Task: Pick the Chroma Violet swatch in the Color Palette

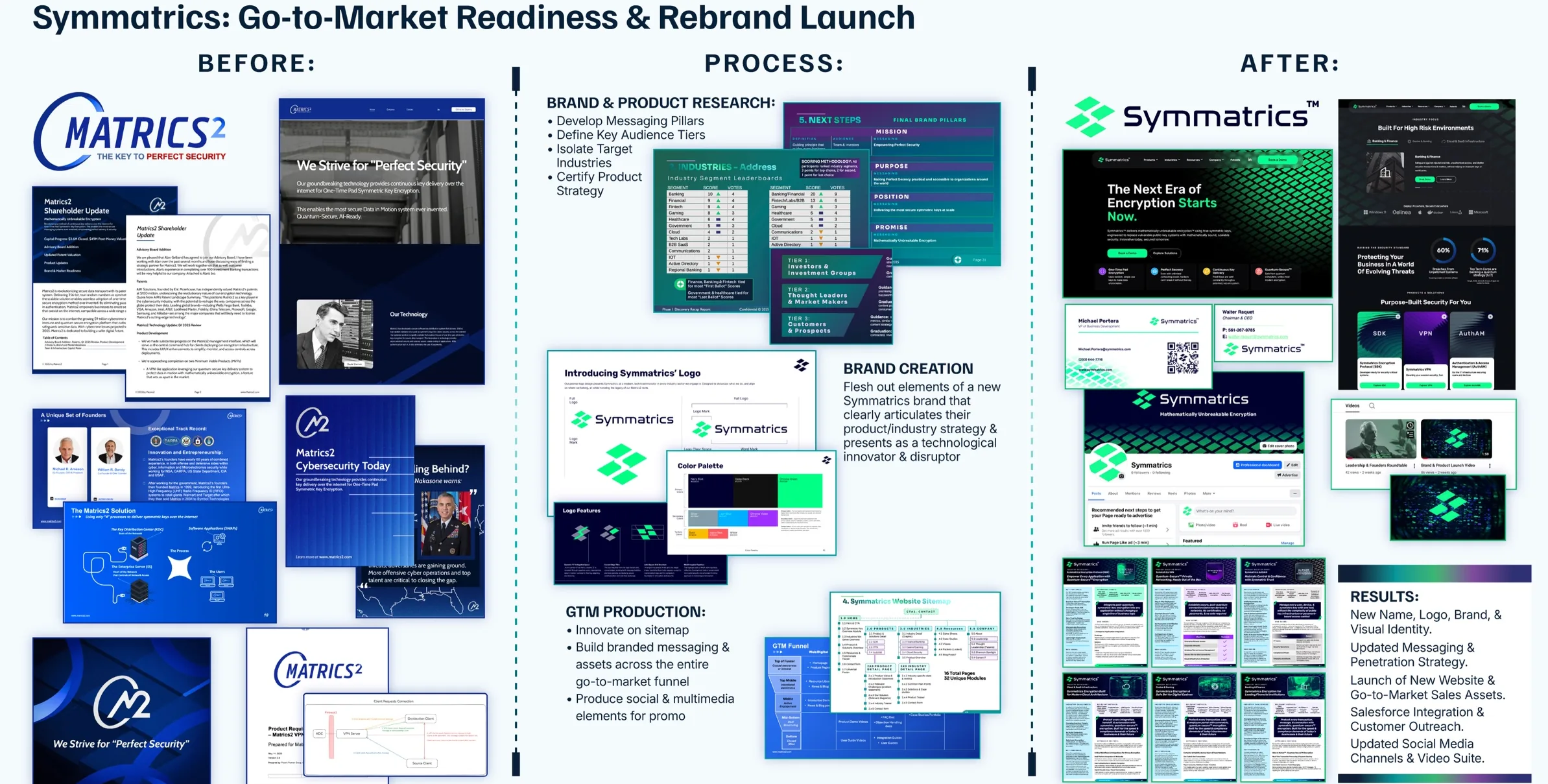Action: click(x=763, y=518)
